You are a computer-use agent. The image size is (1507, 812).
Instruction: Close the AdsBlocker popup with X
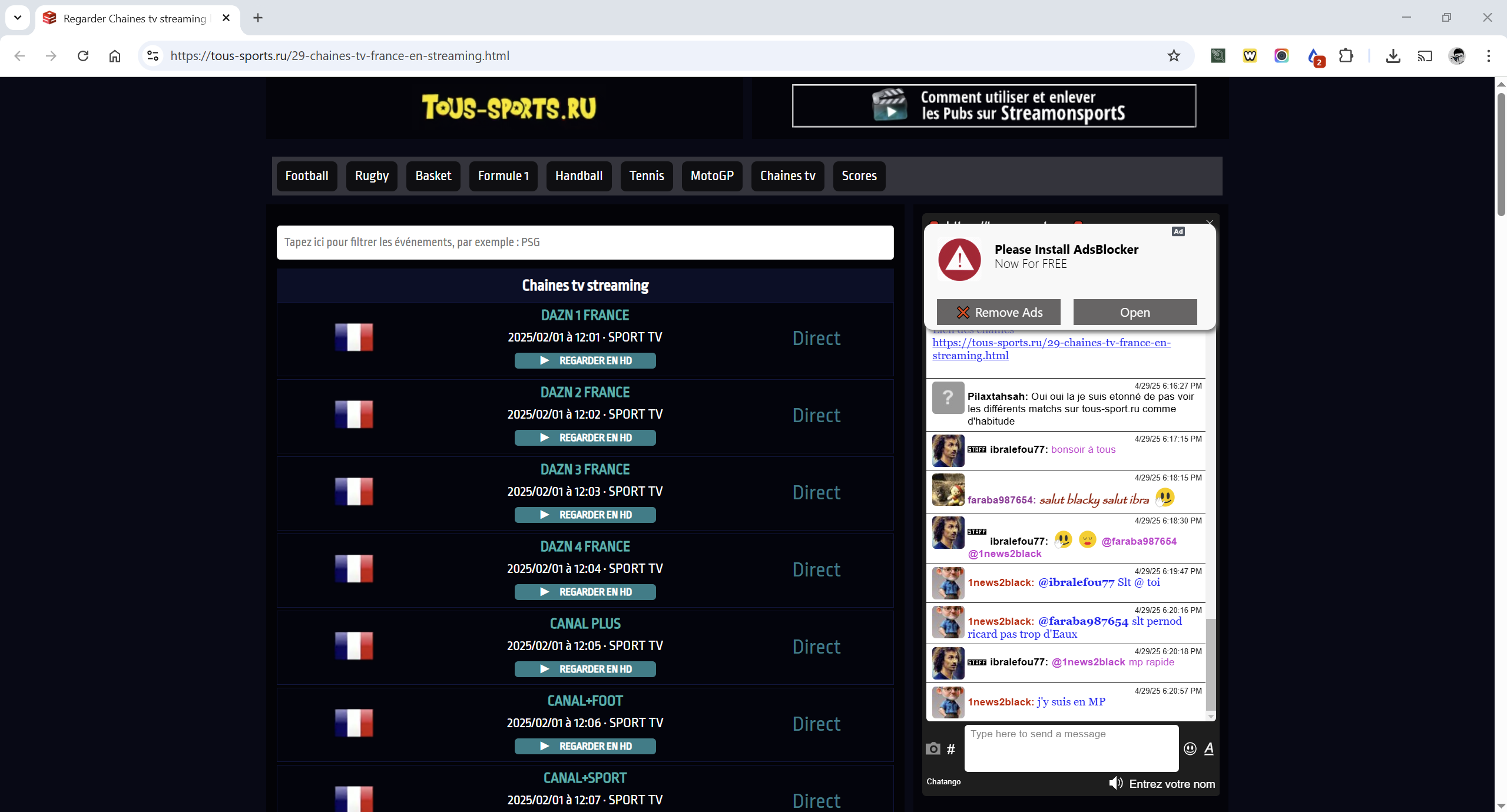1210,223
